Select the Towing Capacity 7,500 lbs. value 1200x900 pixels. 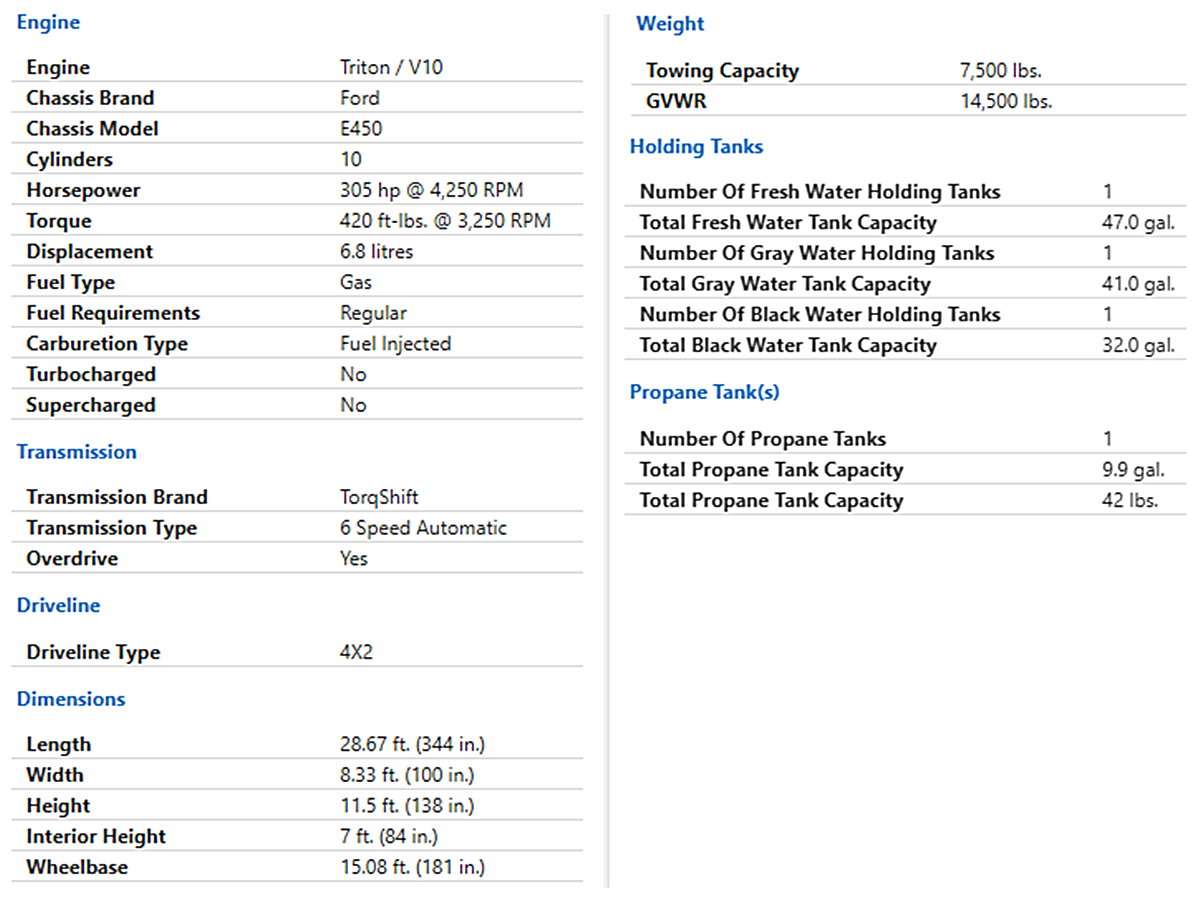(1000, 71)
